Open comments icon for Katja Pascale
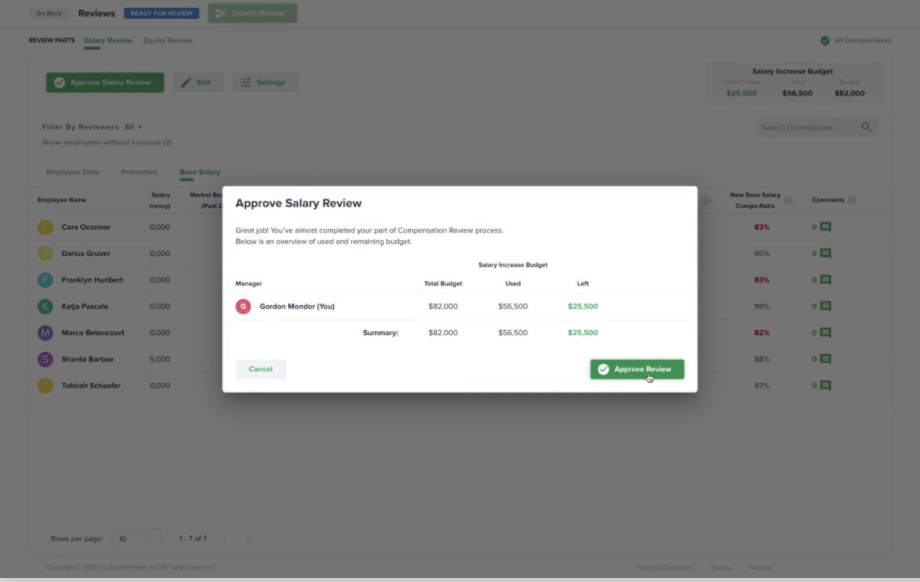This screenshot has height=582, width=920. pyautogui.click(x=825, y=306)
